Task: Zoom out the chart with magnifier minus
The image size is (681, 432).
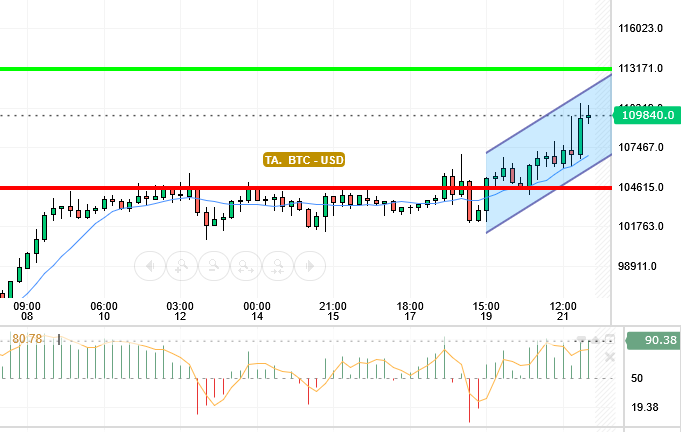Action: click(x=214, y=266)
